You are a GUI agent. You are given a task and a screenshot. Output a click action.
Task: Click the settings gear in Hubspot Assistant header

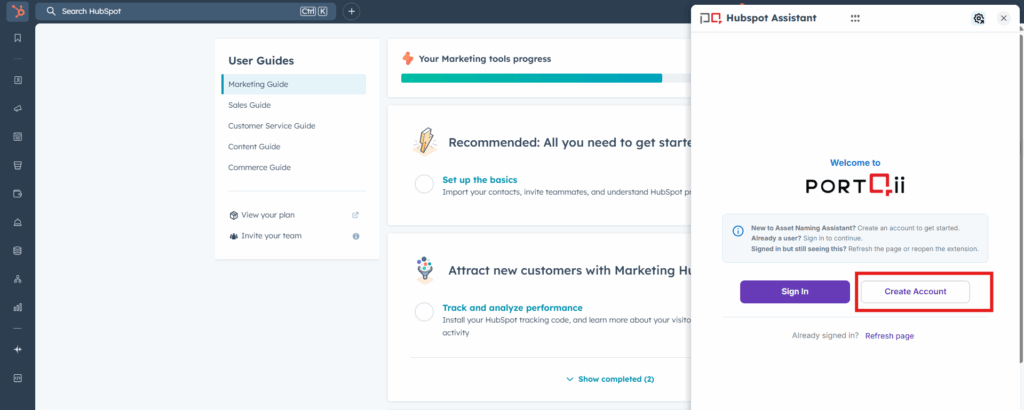[978, 18]
